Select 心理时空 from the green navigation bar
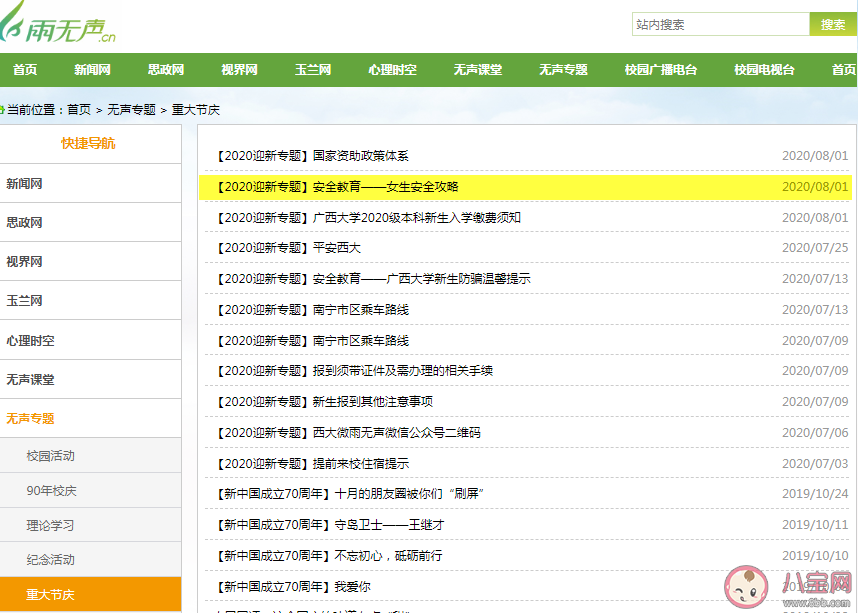This screenshot has width=858, height=613. click(x=392, y=70)
